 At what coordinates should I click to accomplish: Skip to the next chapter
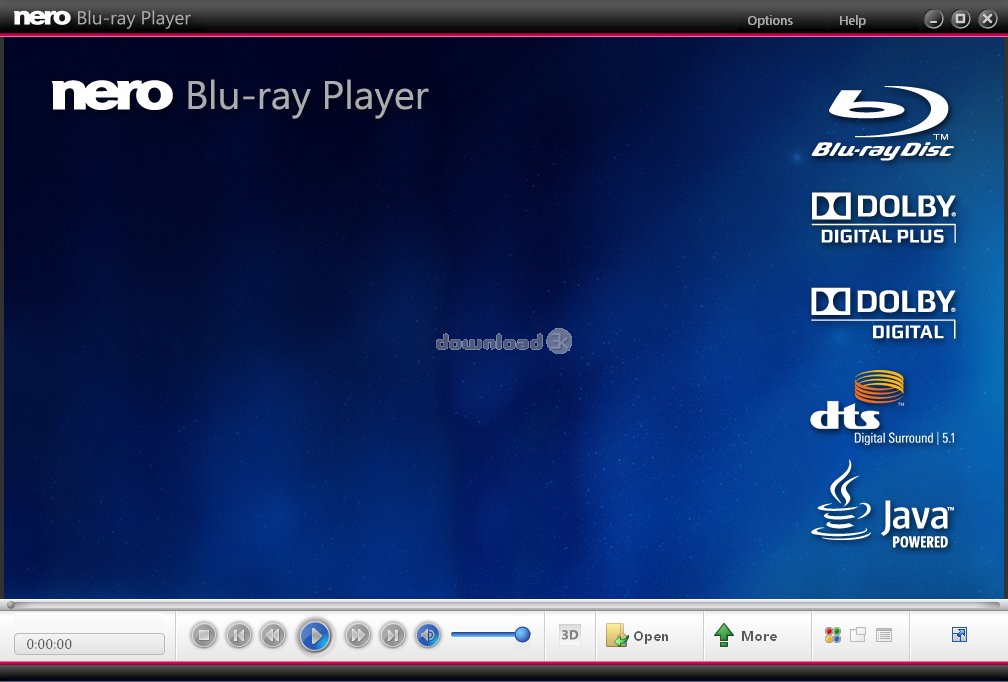point(392,636)
